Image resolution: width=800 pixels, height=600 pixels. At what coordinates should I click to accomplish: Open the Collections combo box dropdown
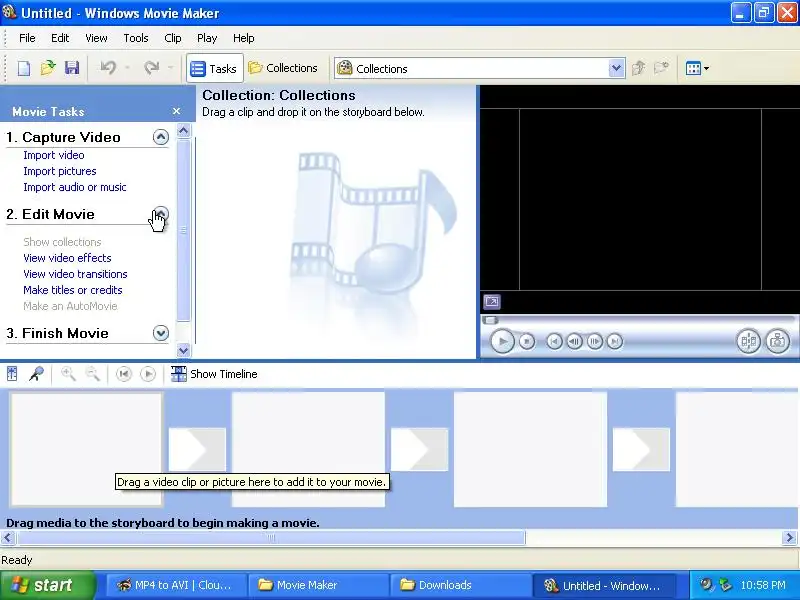616,68
